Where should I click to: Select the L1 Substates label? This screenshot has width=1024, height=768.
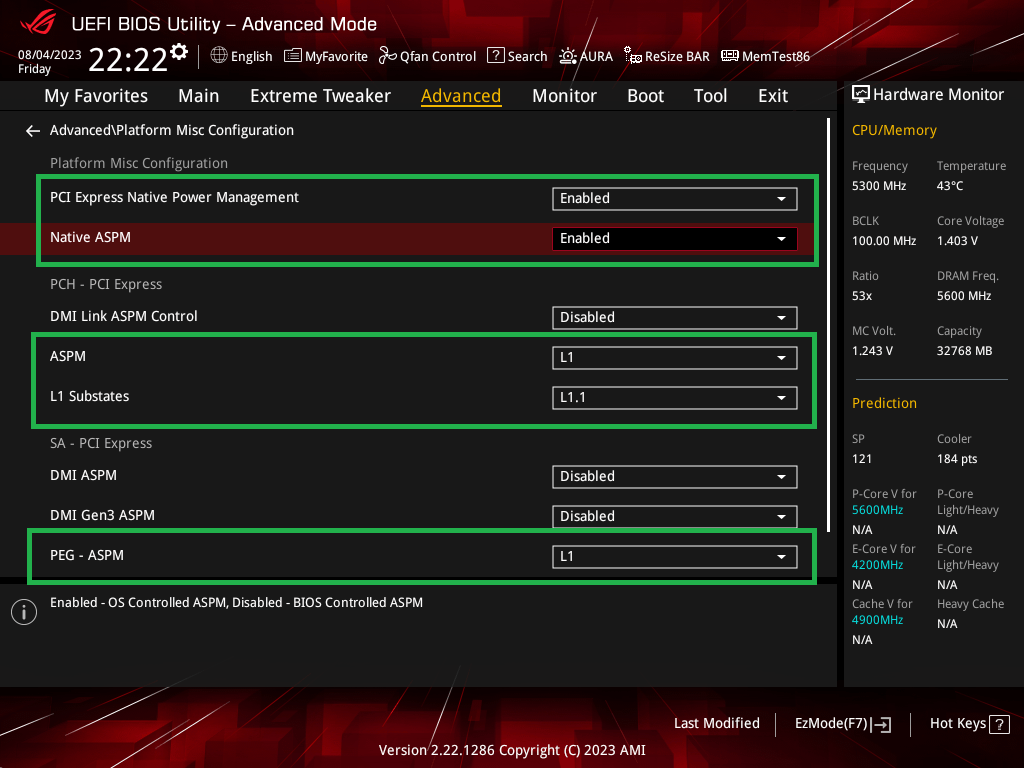pyautogui.click(x=89, y=396)
